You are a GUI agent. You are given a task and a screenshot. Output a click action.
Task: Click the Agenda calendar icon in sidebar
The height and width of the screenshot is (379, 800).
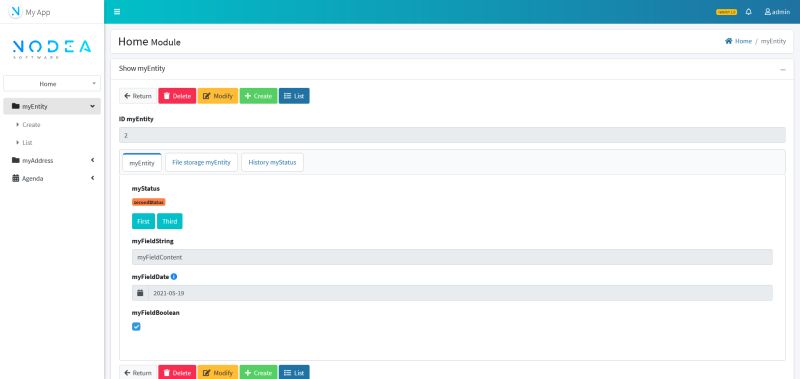(16, 179)
